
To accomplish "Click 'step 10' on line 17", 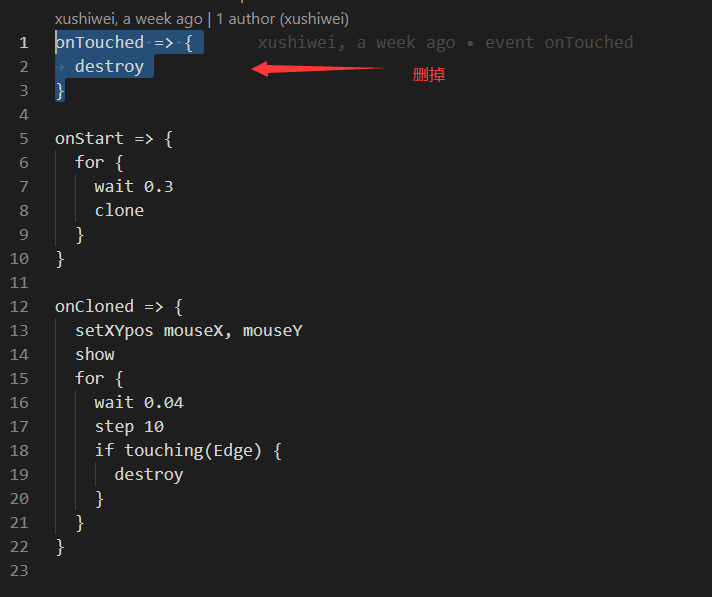I will pyautogui.click(x=129, y=427).
